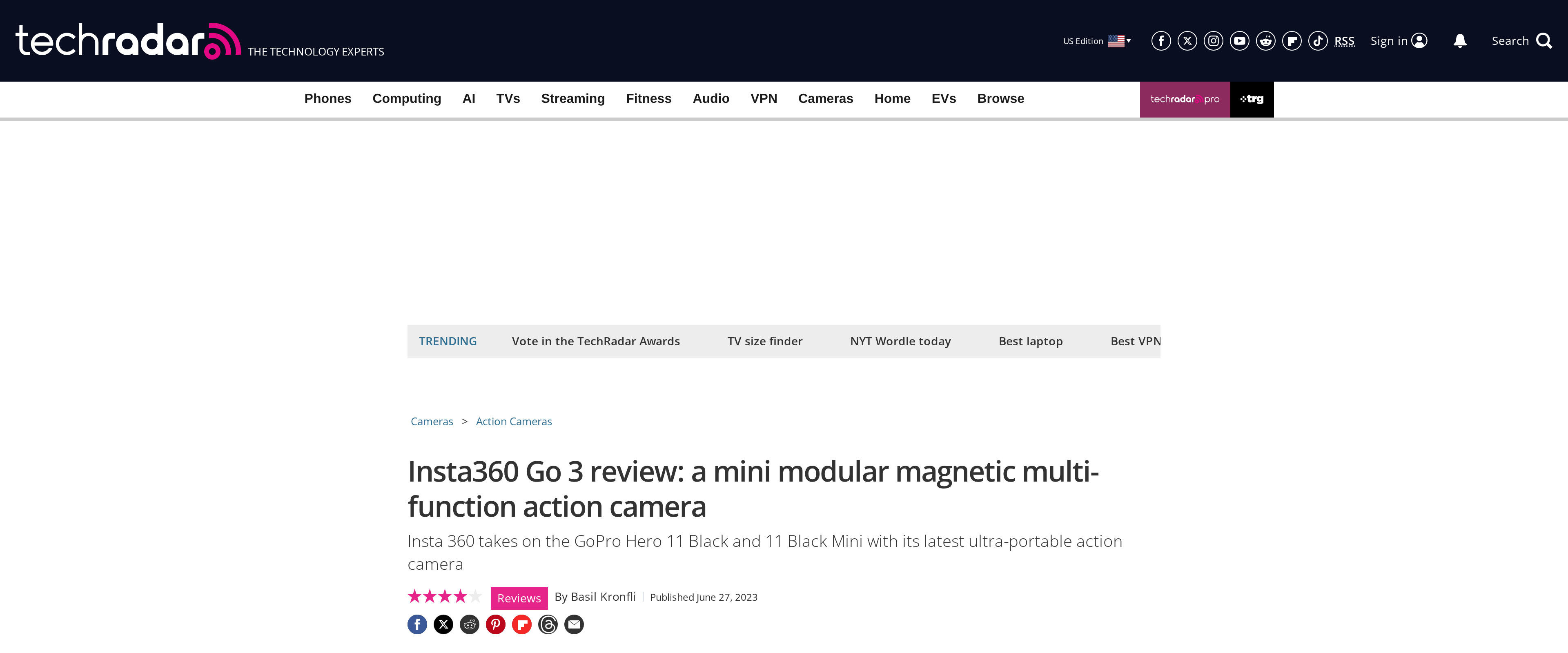Click the TechRadar logo

tap(128, 41)
